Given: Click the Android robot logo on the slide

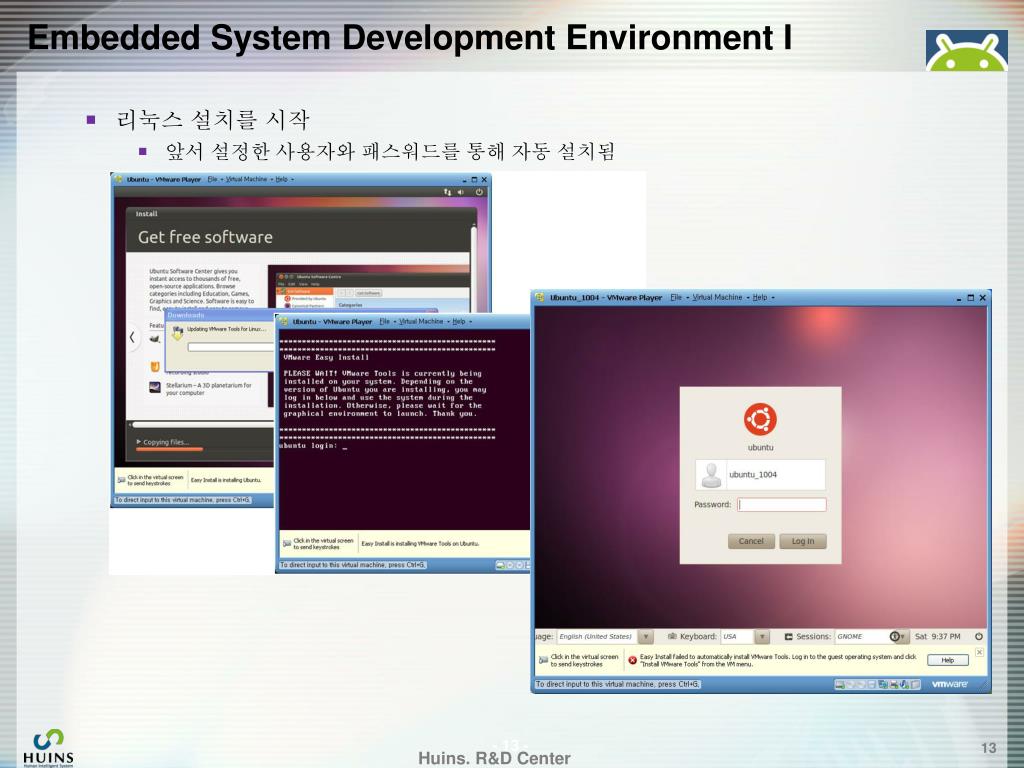Looking at the screenshot, I should [965, 50].
